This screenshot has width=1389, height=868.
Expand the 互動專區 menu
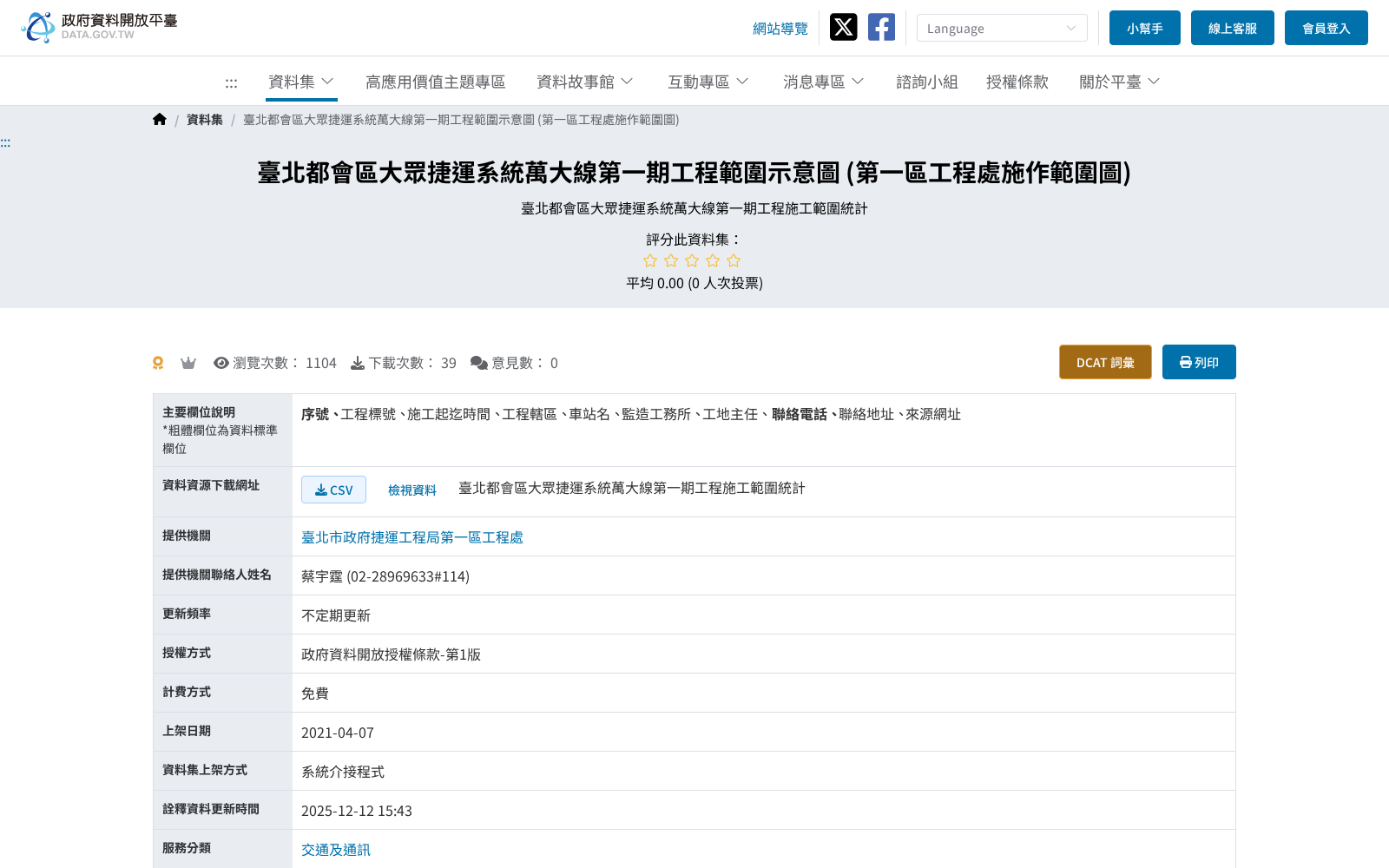(708, 82)
